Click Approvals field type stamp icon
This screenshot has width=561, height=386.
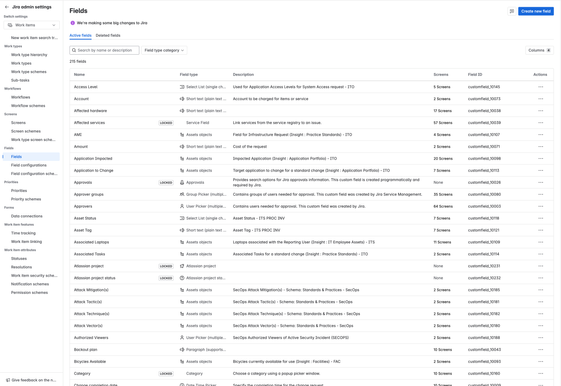click(x=182, y=182)
